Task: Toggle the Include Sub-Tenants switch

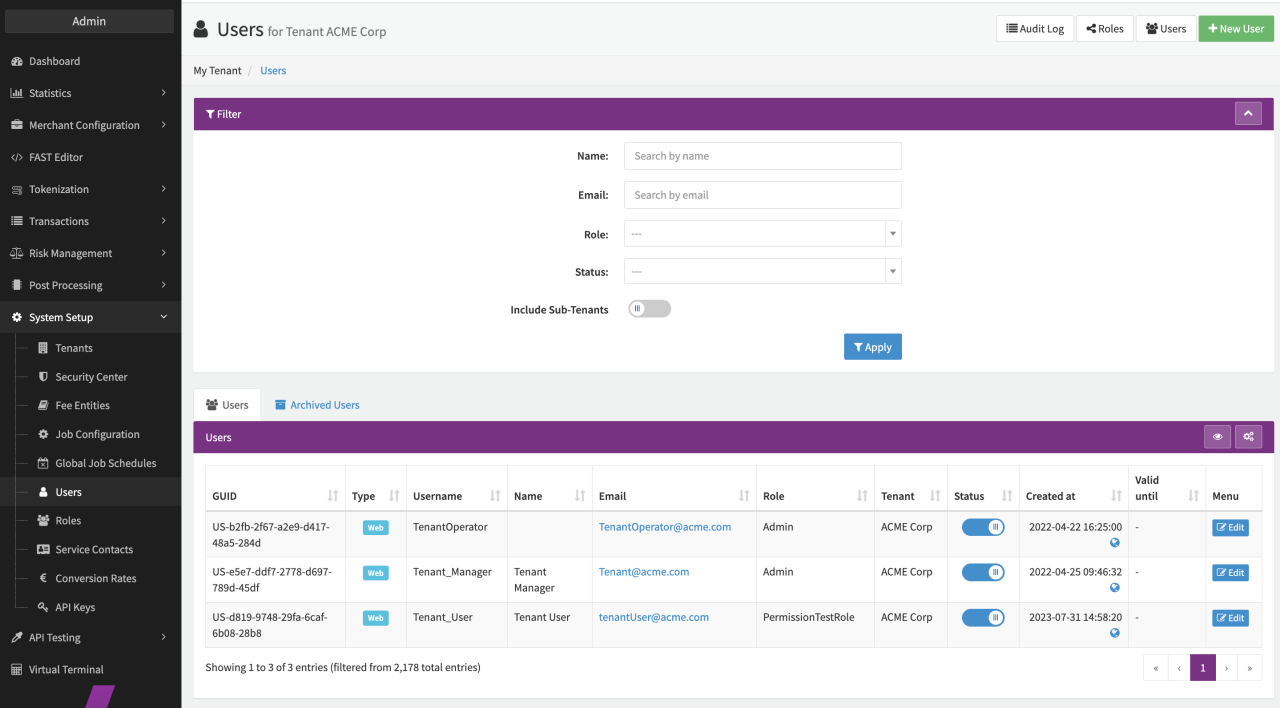Action: [x=649, y=309]
